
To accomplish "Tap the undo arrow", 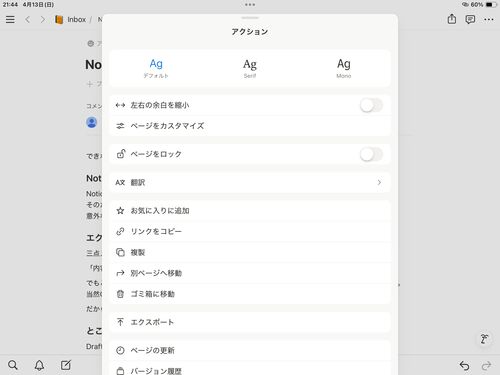I will [464, 366].
